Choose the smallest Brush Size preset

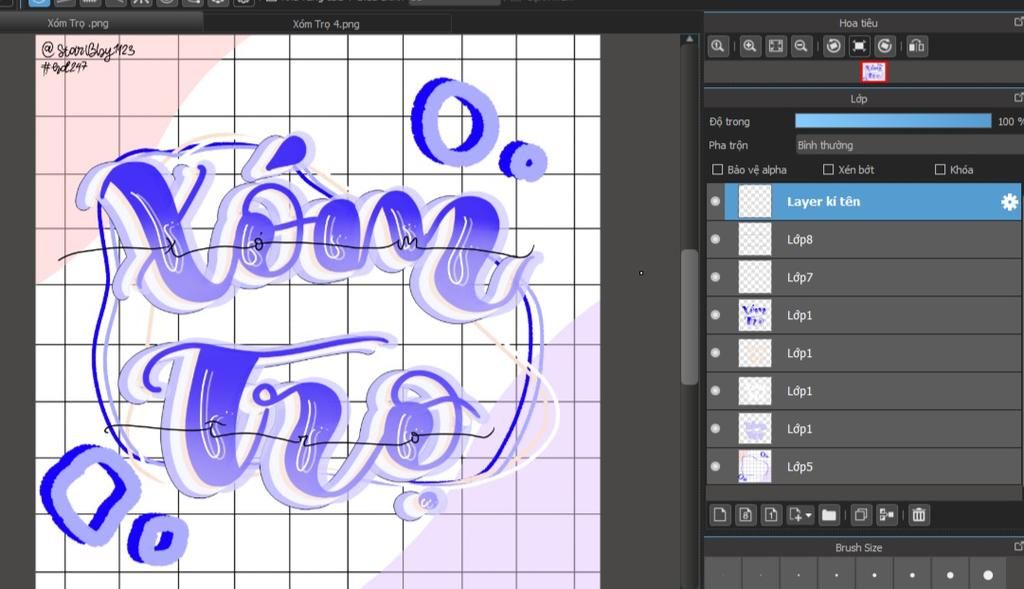(x=722, y=575)
